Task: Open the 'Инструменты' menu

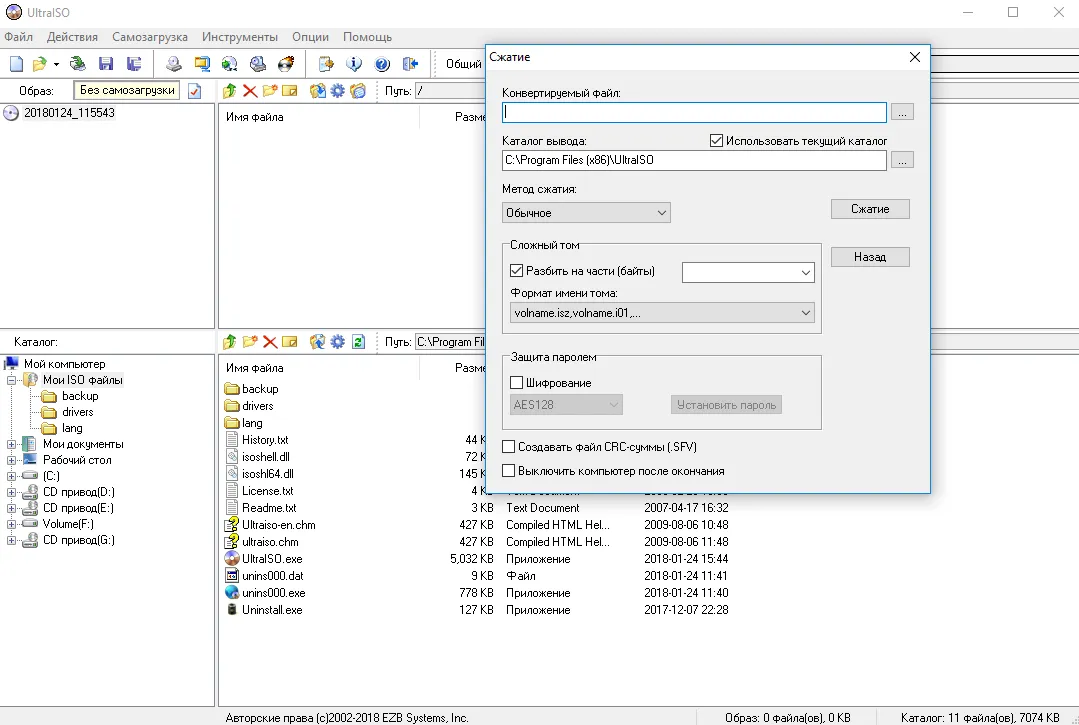Action: point(240,37)
